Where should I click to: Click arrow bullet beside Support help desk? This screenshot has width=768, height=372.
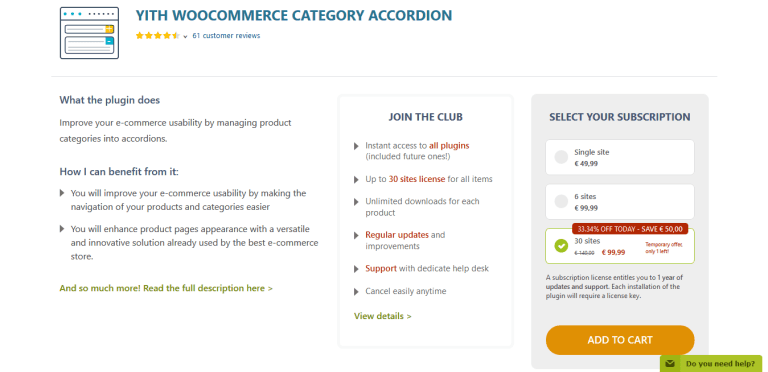pos(356,269)
